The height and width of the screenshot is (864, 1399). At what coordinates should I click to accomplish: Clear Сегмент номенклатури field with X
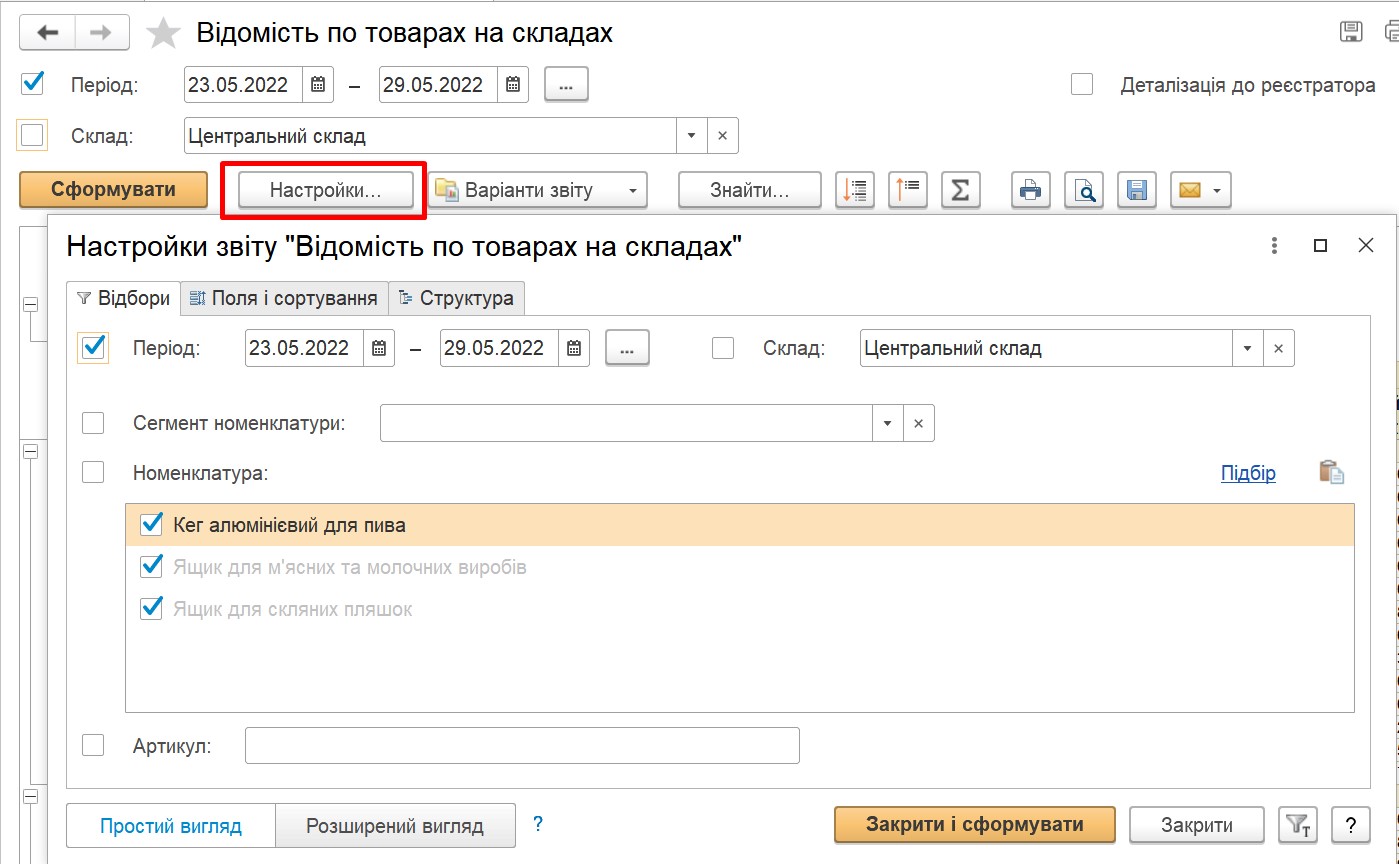coord(918,423)
